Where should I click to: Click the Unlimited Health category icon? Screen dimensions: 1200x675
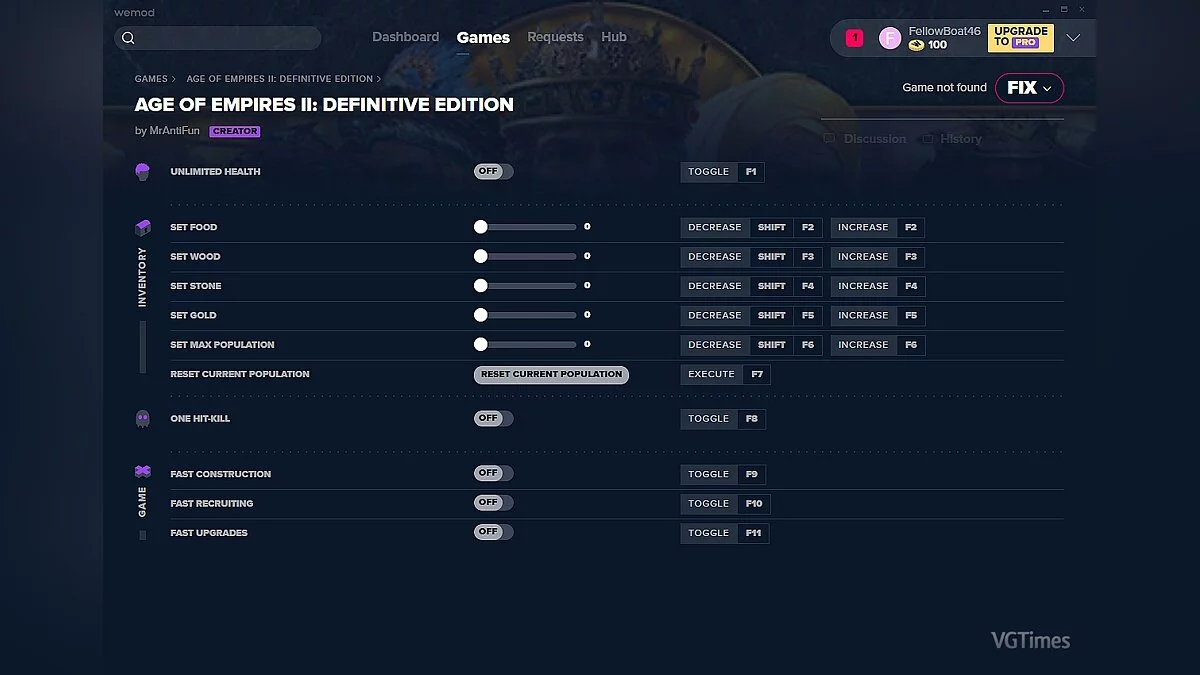(142, 172)
